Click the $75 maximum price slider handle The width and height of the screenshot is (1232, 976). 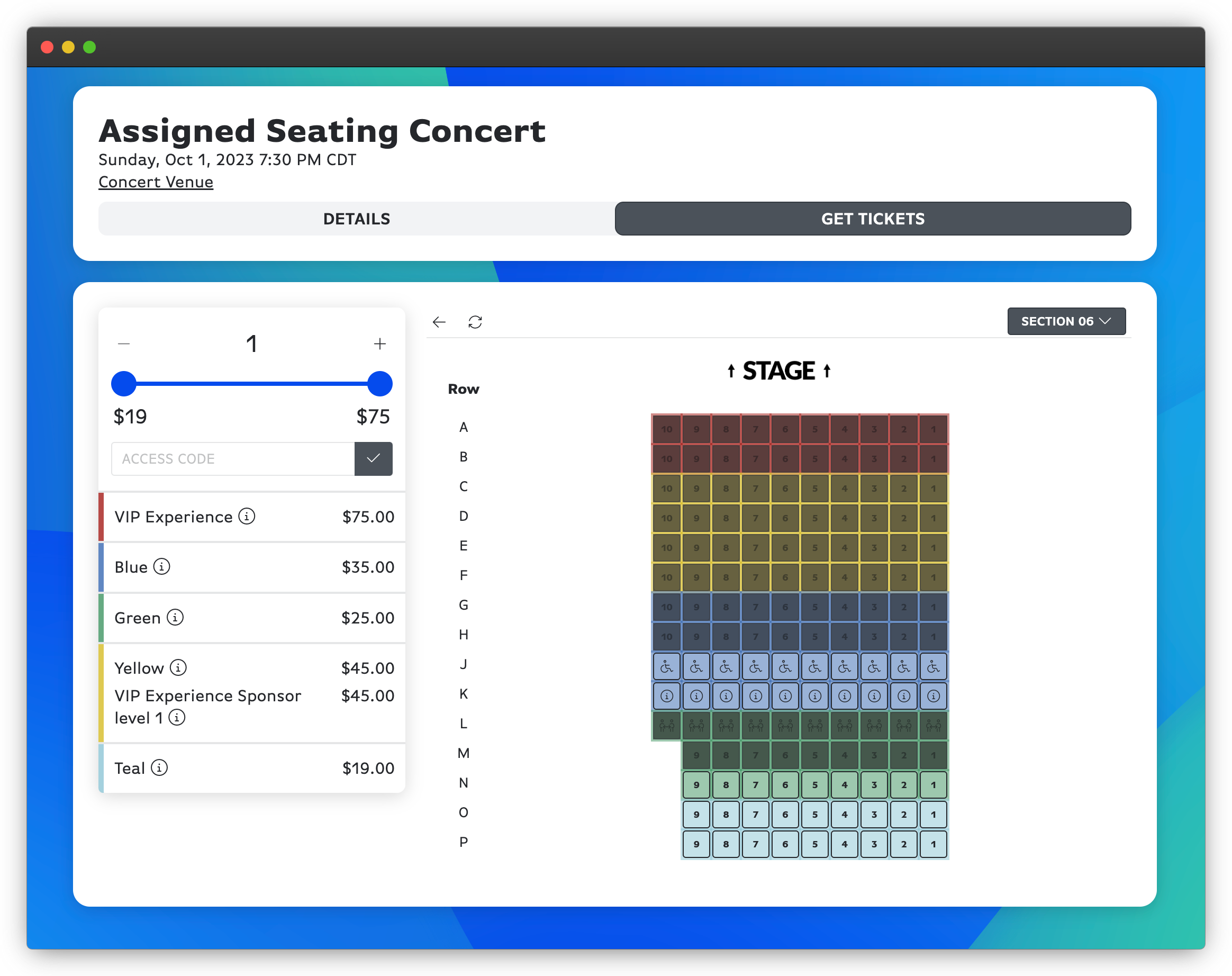tap(379, 384)
